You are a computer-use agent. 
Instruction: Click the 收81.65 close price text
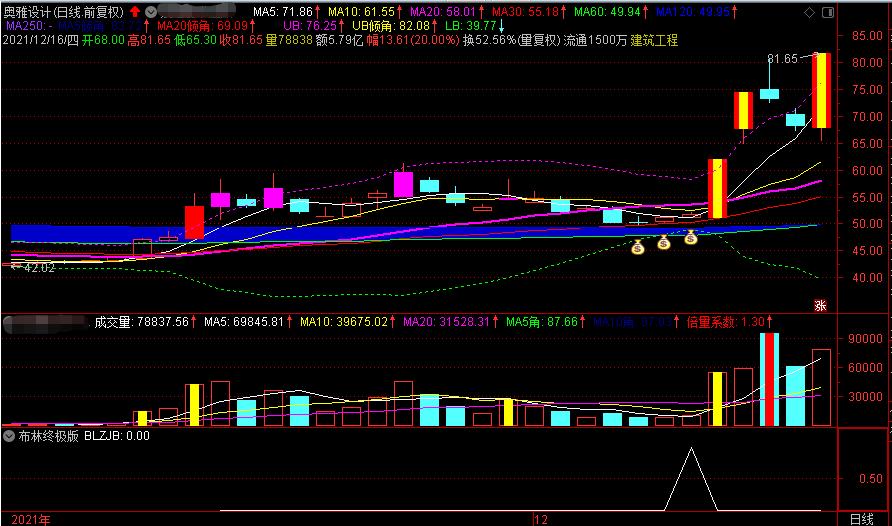tap(241, 40)
